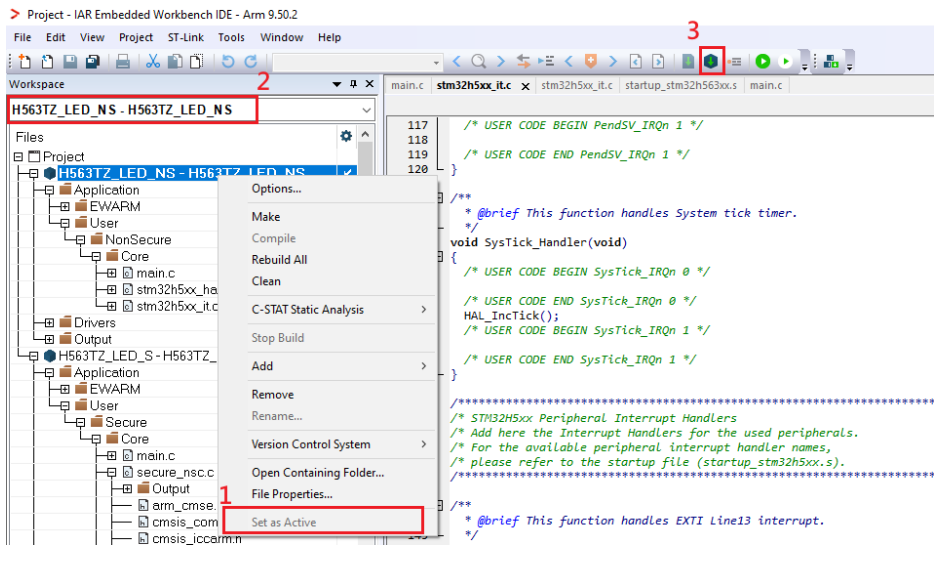
Task: Fold the SysTick_Handler function body
Action: click(441, 257)
